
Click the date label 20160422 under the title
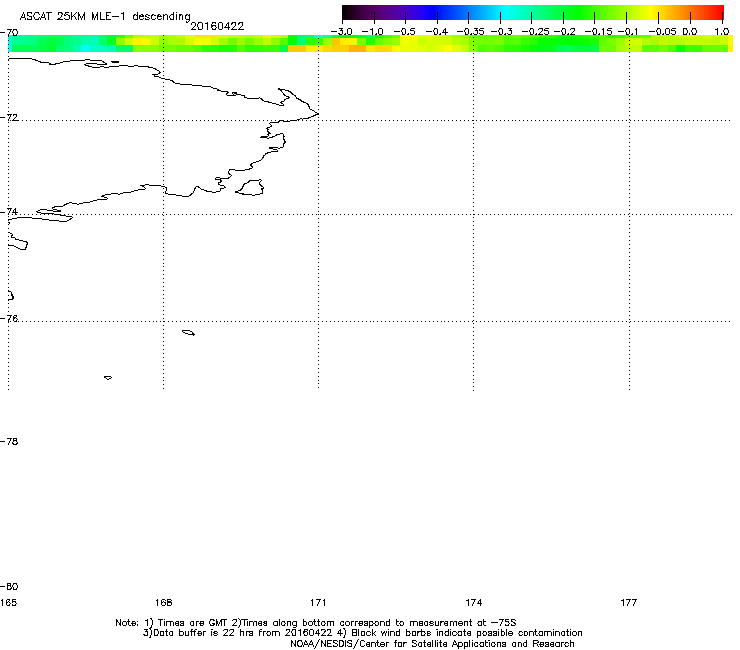pos(217,26)
